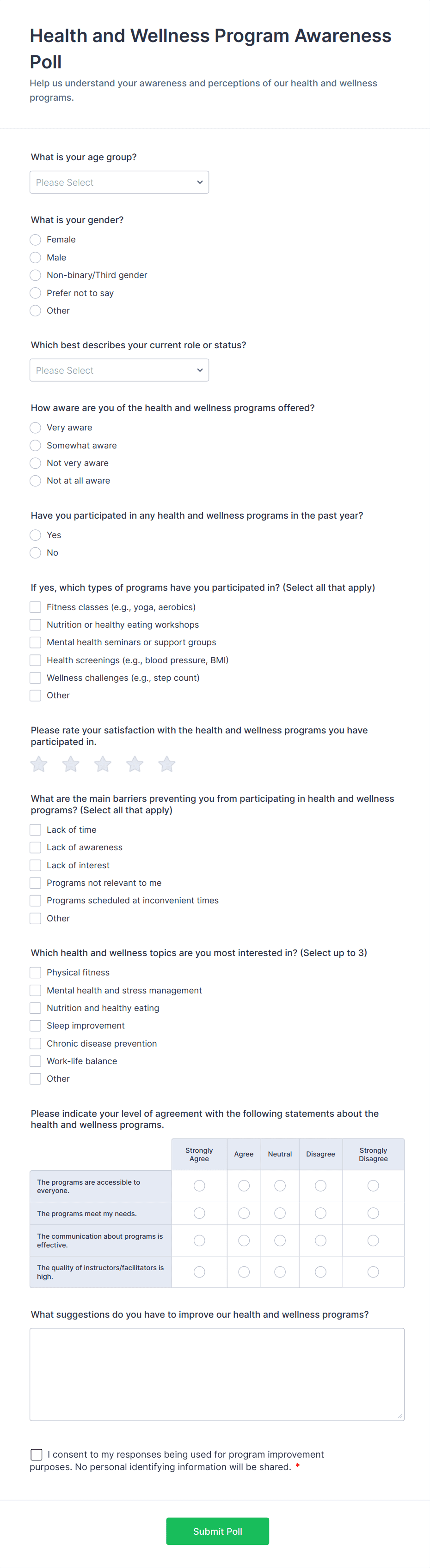Check 'Mental health and stress management' topic

click(35, 990)
